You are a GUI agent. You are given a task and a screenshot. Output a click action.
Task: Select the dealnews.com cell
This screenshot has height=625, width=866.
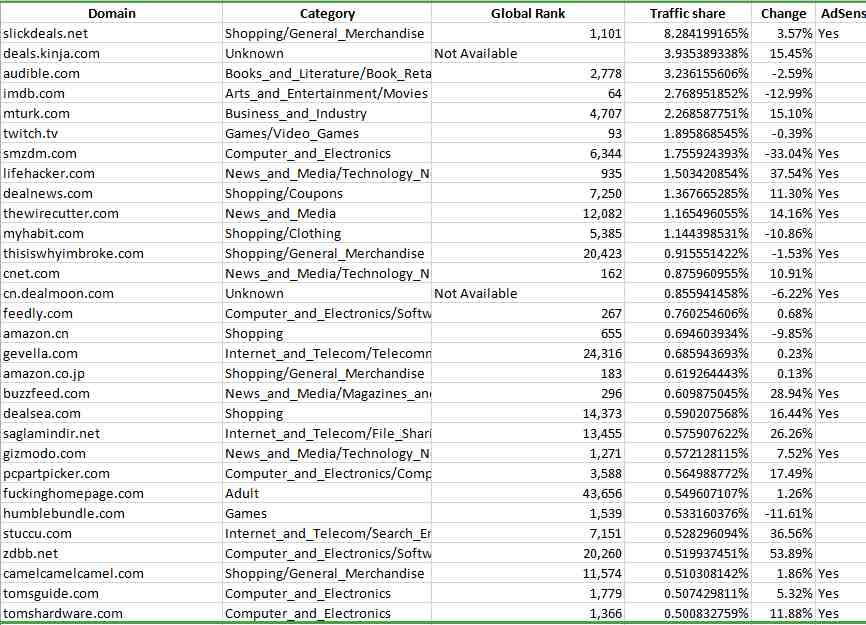111,193
